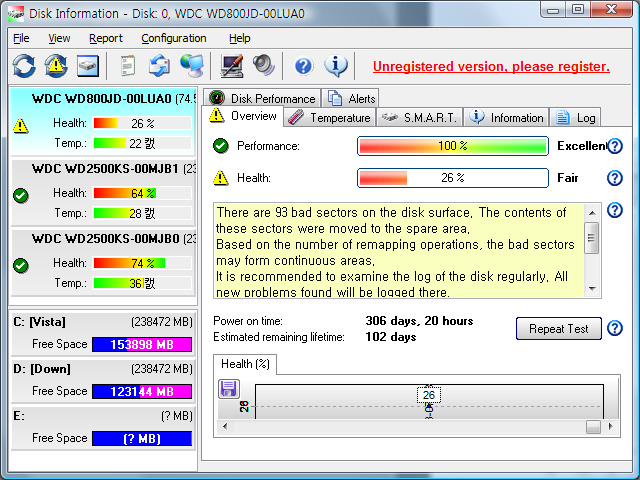640x480 pixels.
Task: Click the bad sectors description text
Action: click(x=398, y=251)
